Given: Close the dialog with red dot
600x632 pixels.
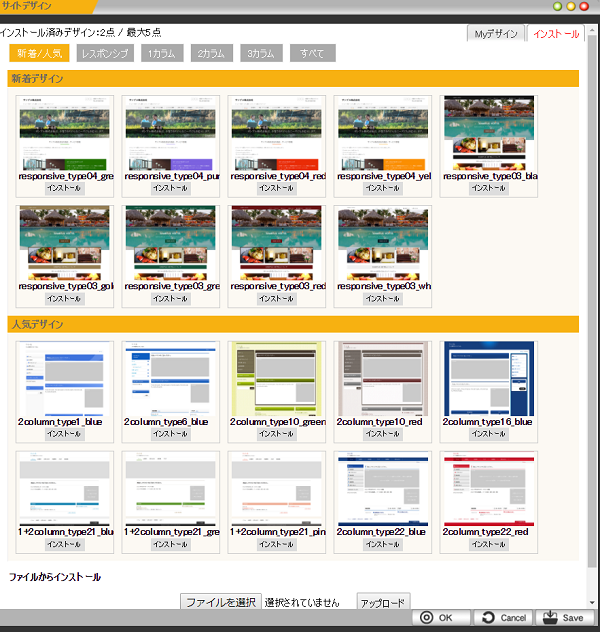Looking at the screenshot, I should (x=584, y=6).
